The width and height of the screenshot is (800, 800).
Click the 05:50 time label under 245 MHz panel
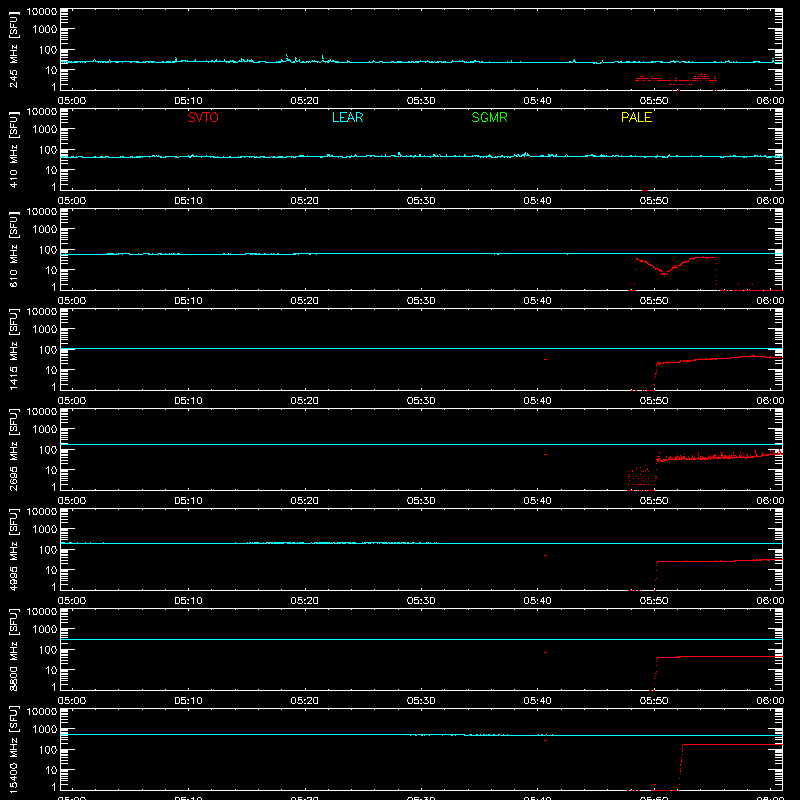[654, 101]
